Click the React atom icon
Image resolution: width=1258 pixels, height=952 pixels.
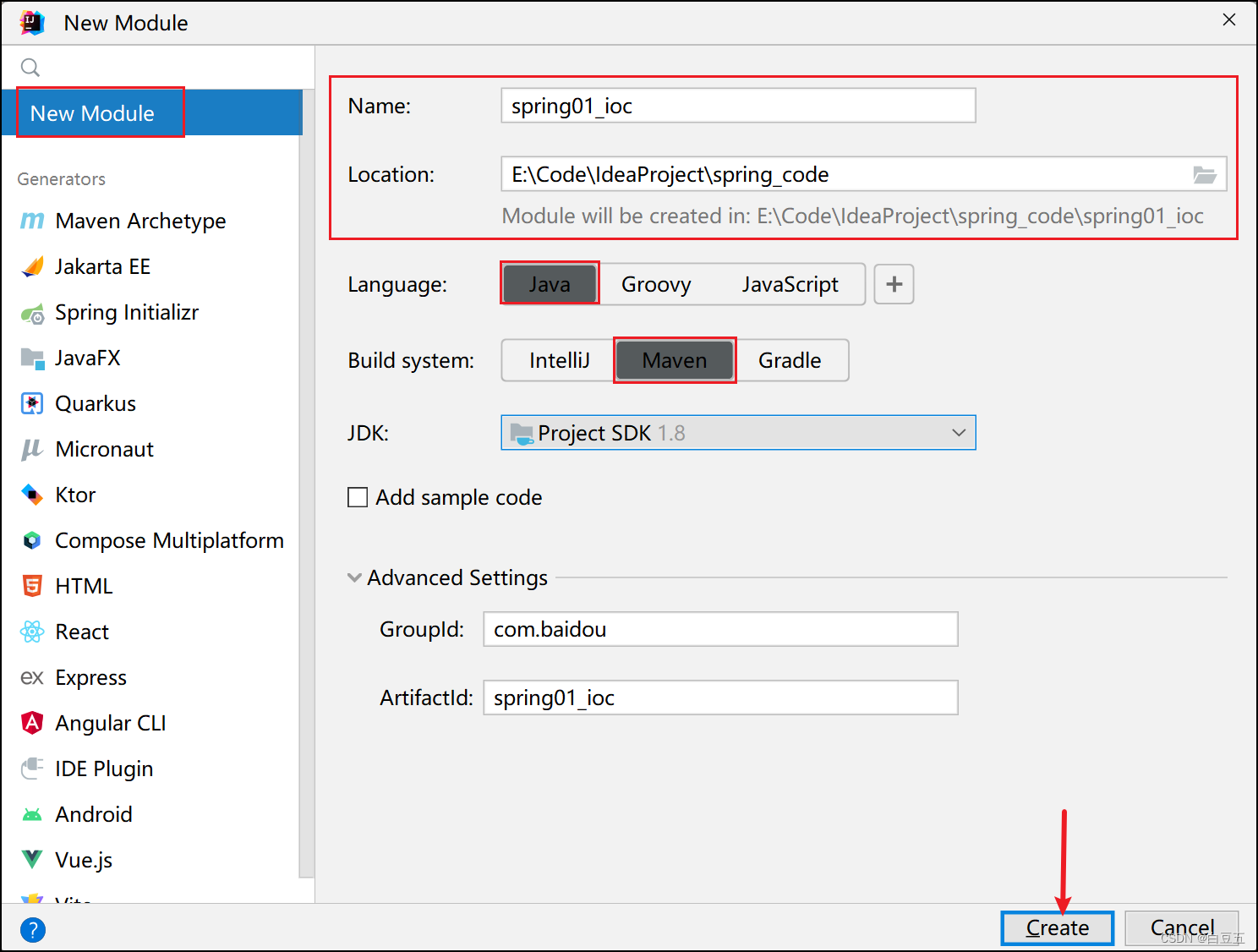[32, 632]
